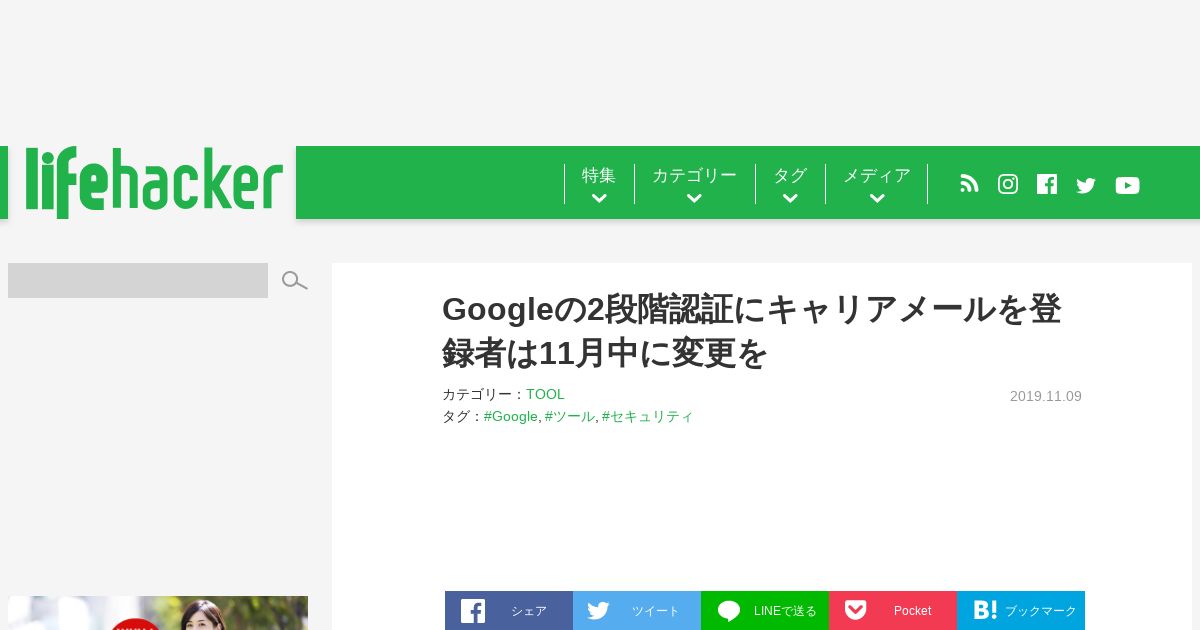Viewport: 1200px width, 630px height.
Task: Click the lifehacker logo
Action: point(154,182)
